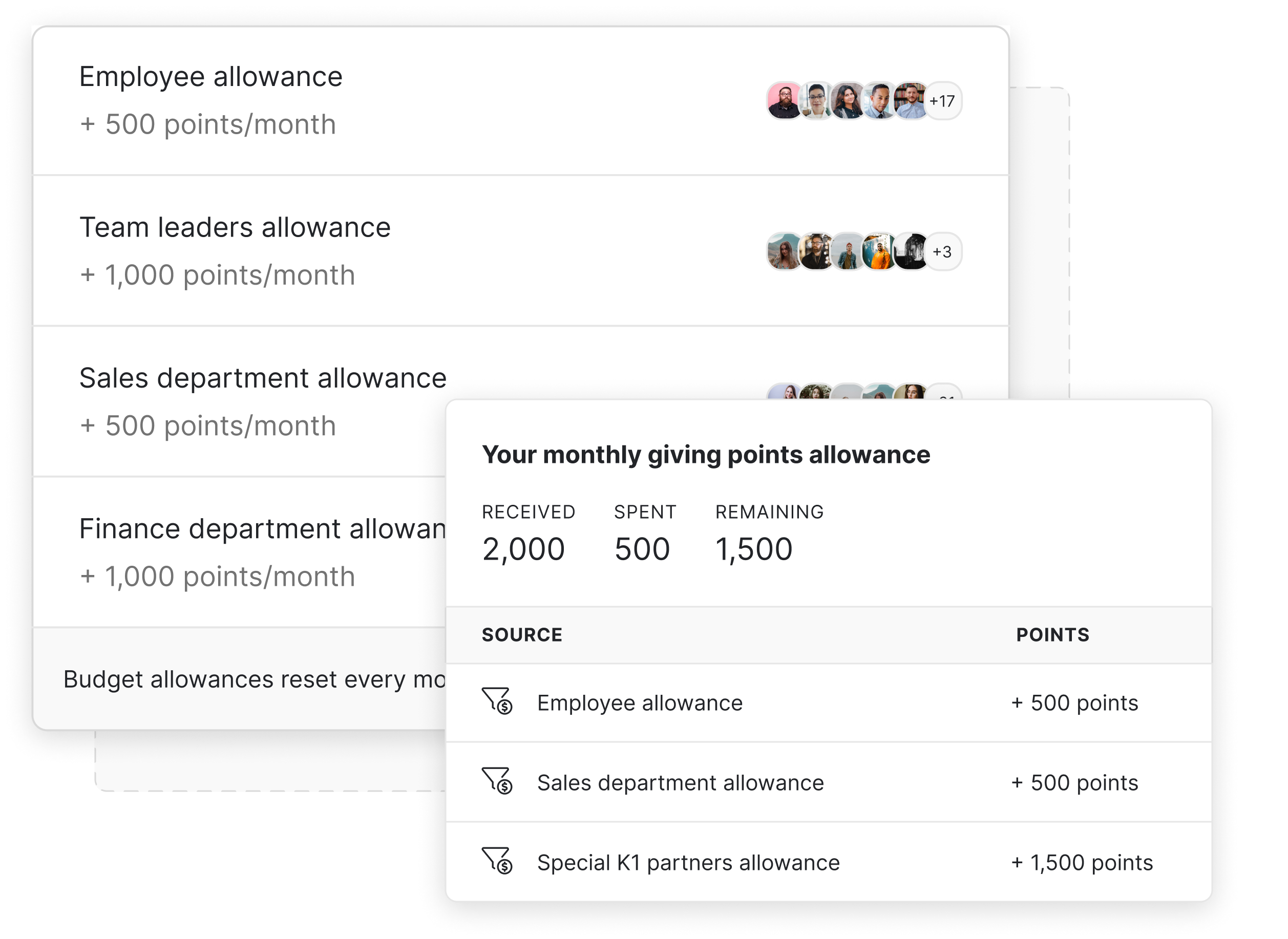
Task: Click funnel icon beside Sales department allowance source
Action: [497, 780]
